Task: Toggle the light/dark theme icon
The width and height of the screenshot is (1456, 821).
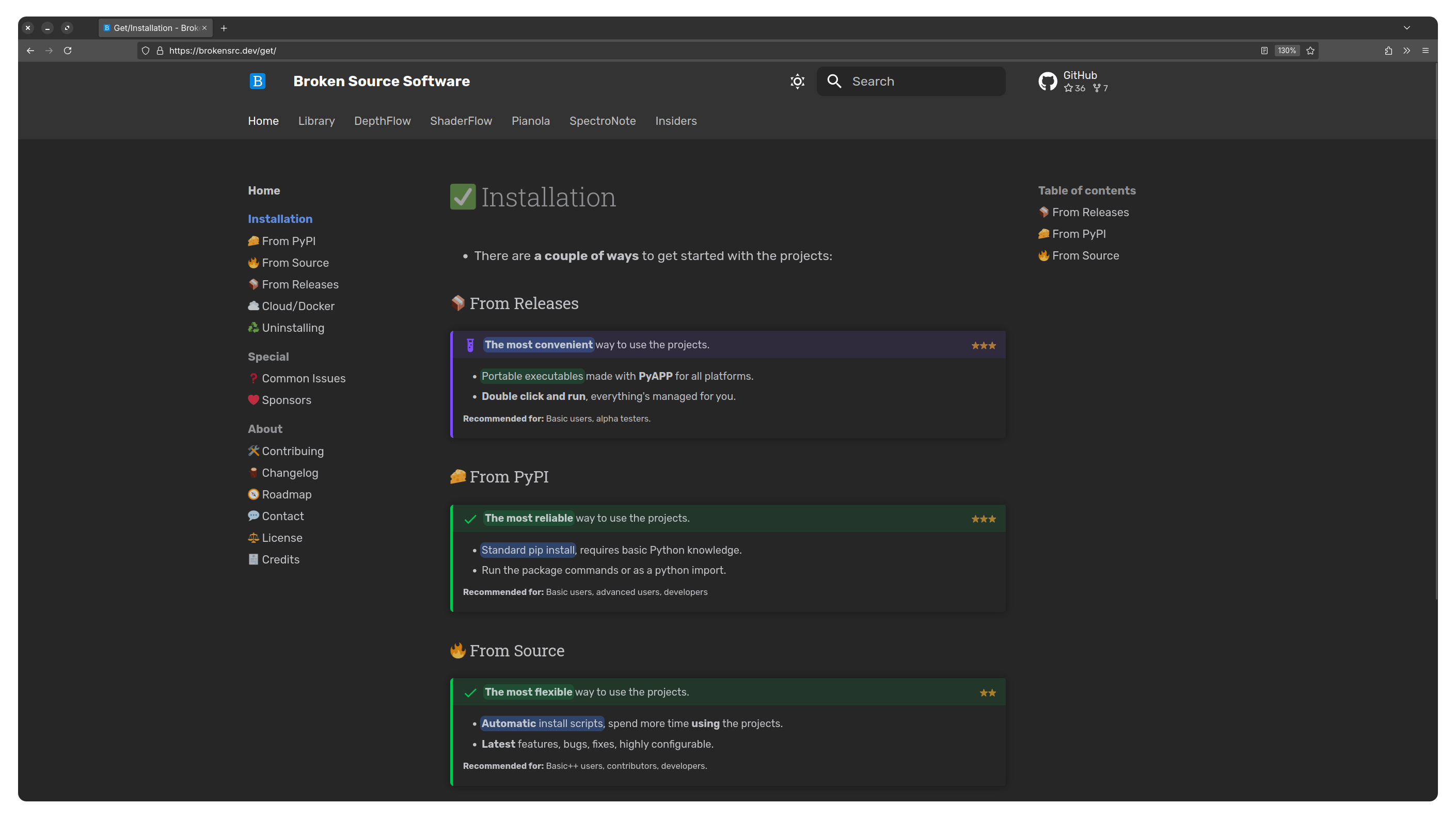Action: (797, 82)
